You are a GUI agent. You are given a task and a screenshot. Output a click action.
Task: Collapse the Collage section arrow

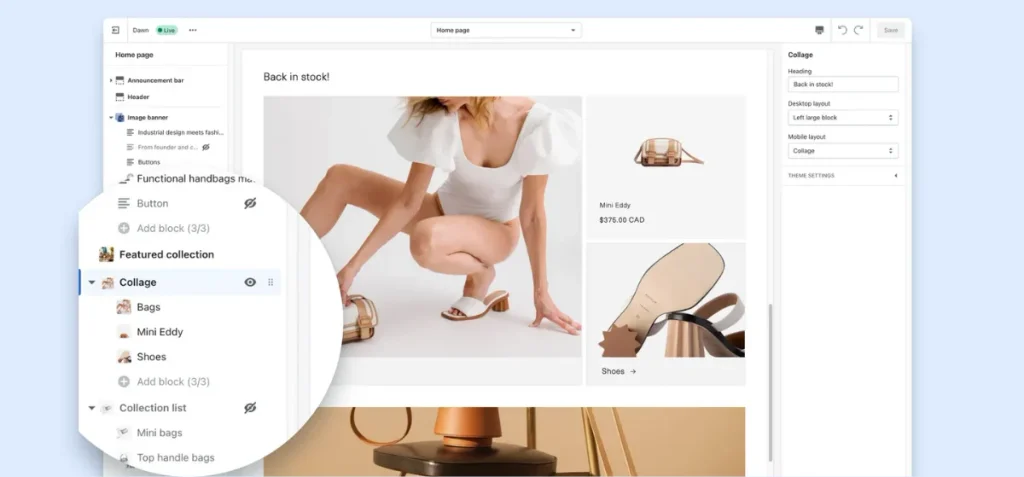[91, 282]
